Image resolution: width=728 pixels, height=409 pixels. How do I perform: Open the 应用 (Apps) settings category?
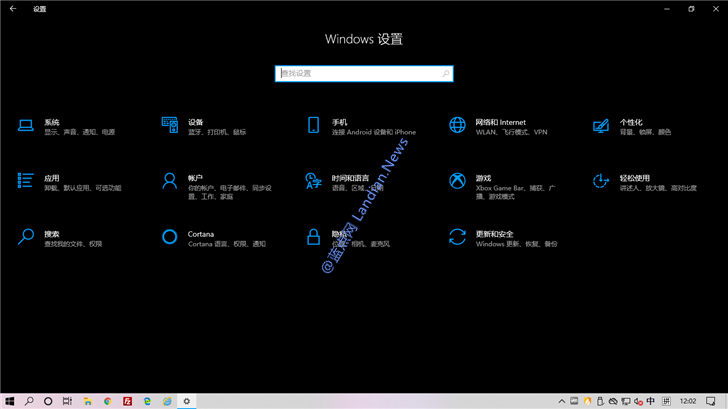pyautogui.click(x=70, y=182)
